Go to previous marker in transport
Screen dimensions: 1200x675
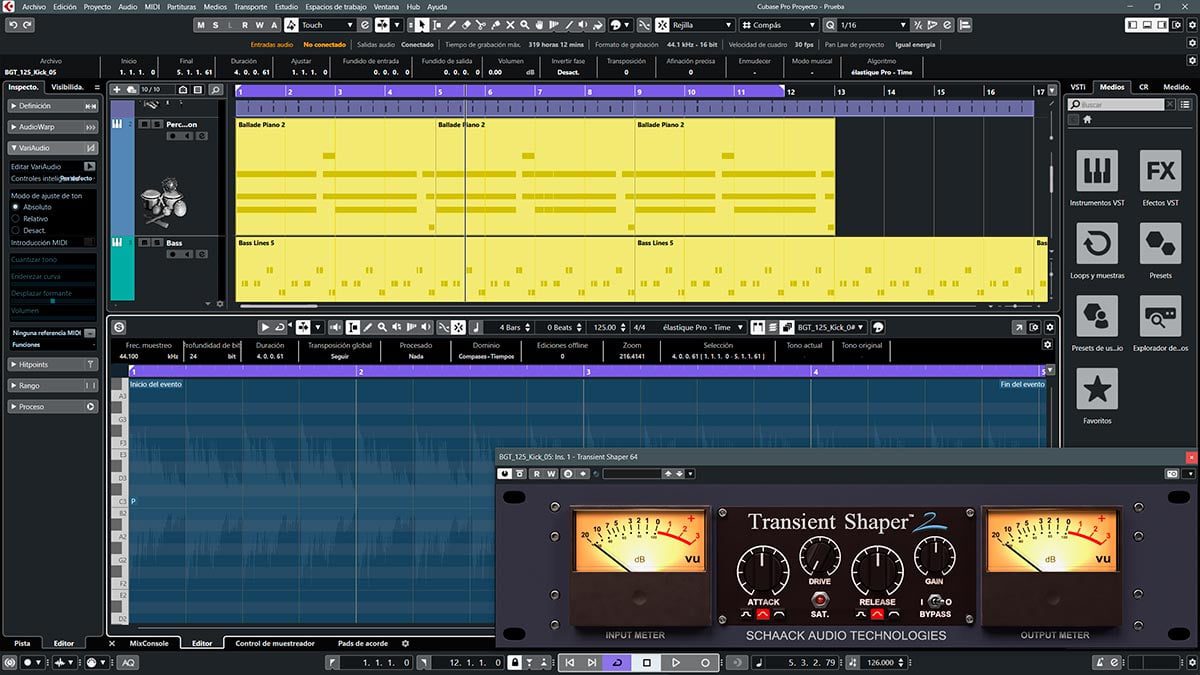569,662
